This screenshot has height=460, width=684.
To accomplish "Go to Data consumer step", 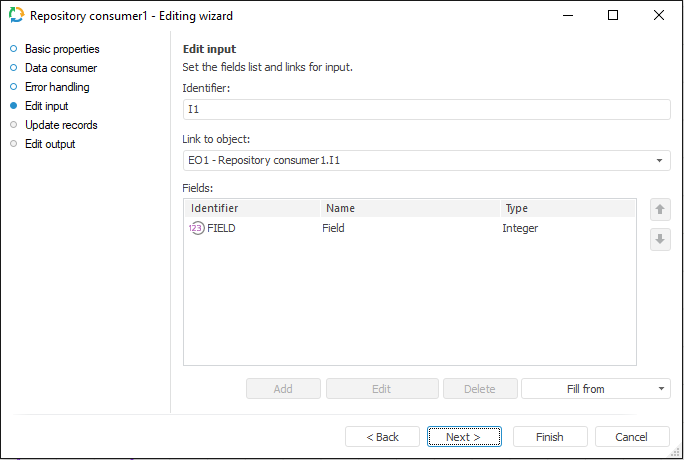I will pyautogui.click(x=61, y=68).
